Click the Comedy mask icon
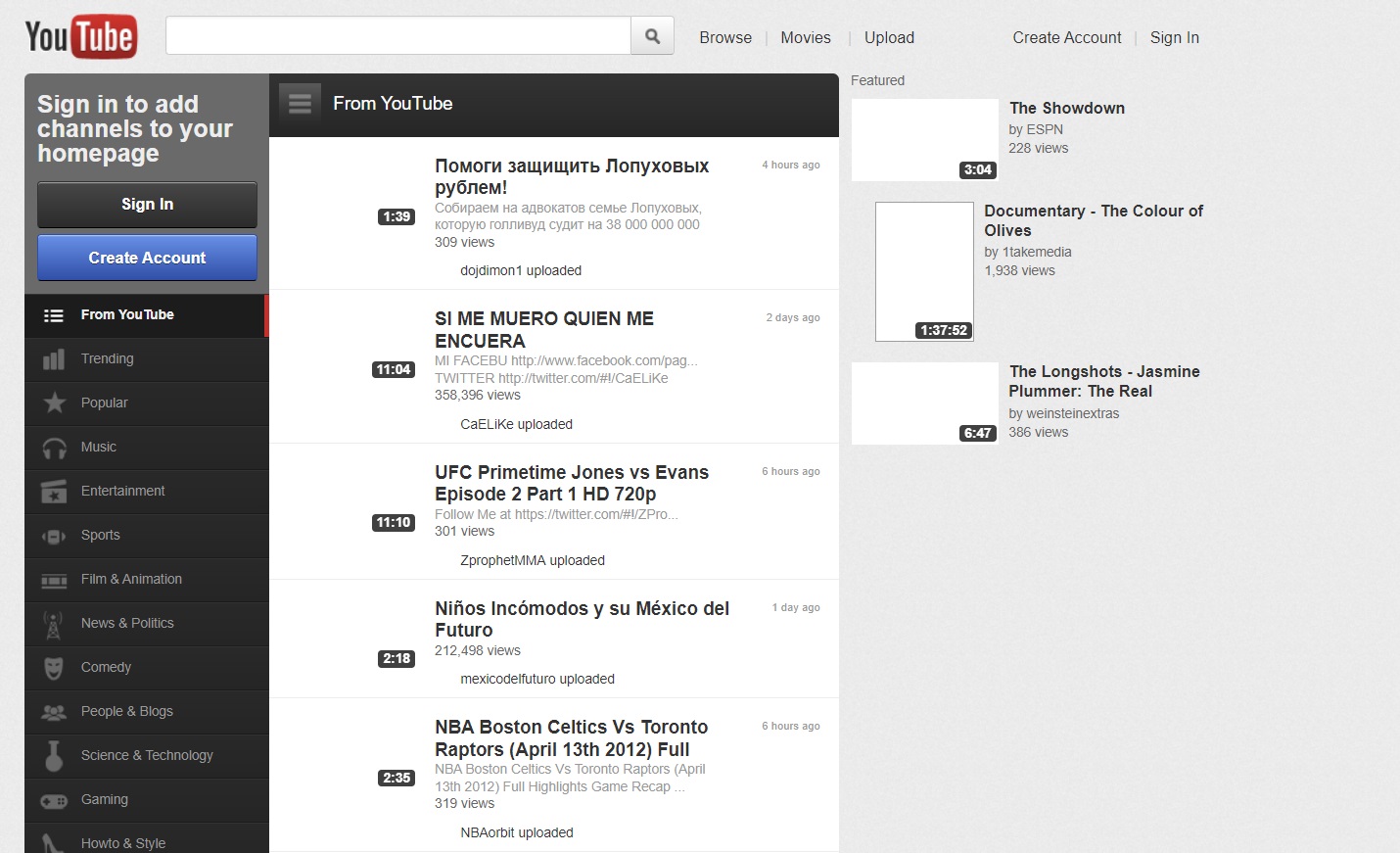 (54, 668)
